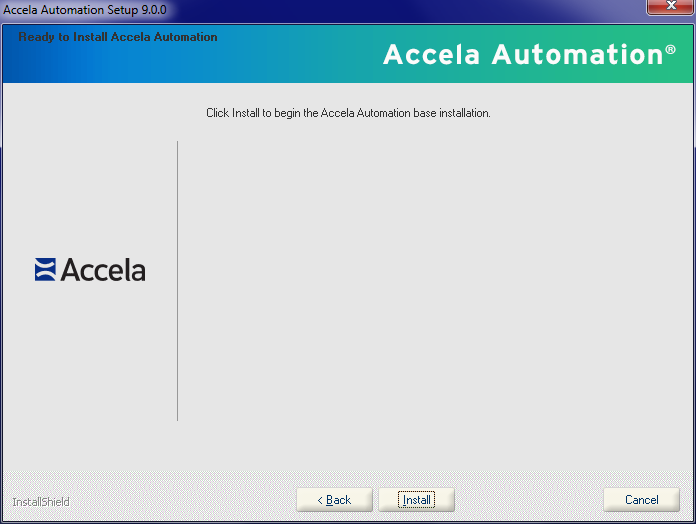Screen dimensions: 696x524
Task: Click the vertical divider line beside the logo
Action: 177,280
